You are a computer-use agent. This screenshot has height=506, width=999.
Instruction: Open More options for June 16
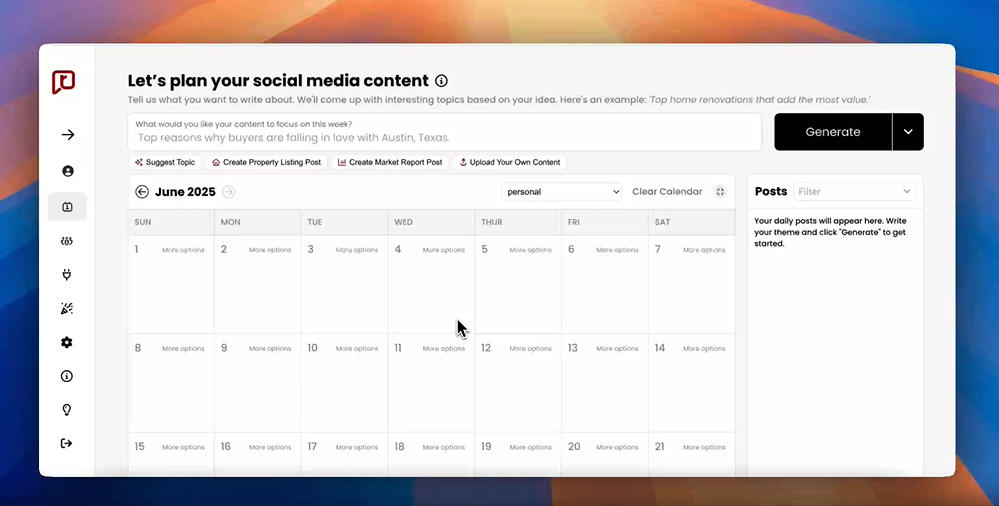[x=270, y=447]
